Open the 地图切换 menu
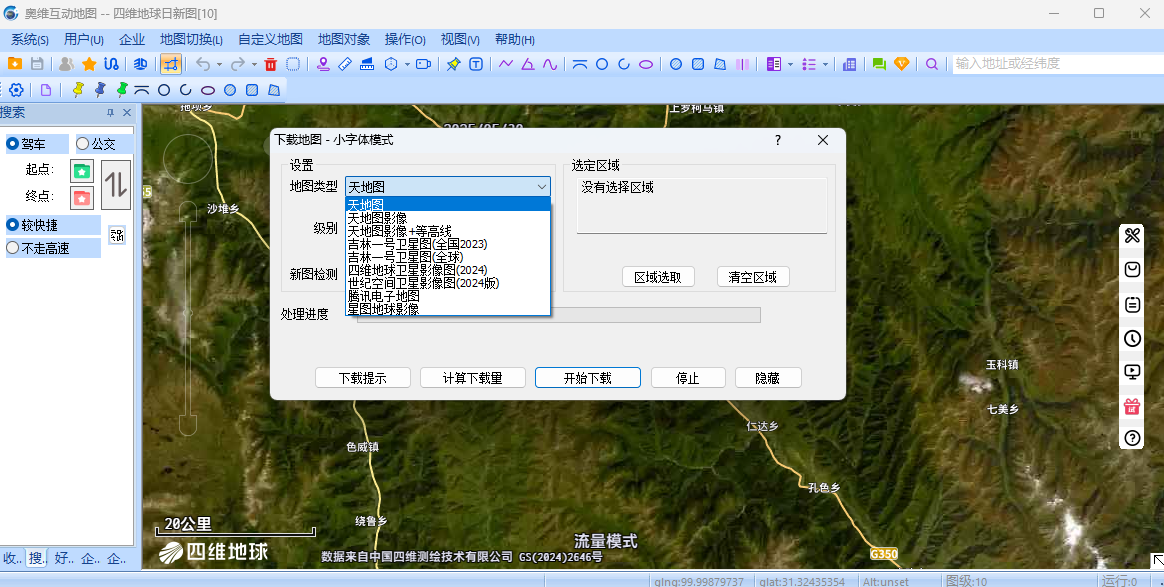The image size is (1164, 587). tap(189, 39)
